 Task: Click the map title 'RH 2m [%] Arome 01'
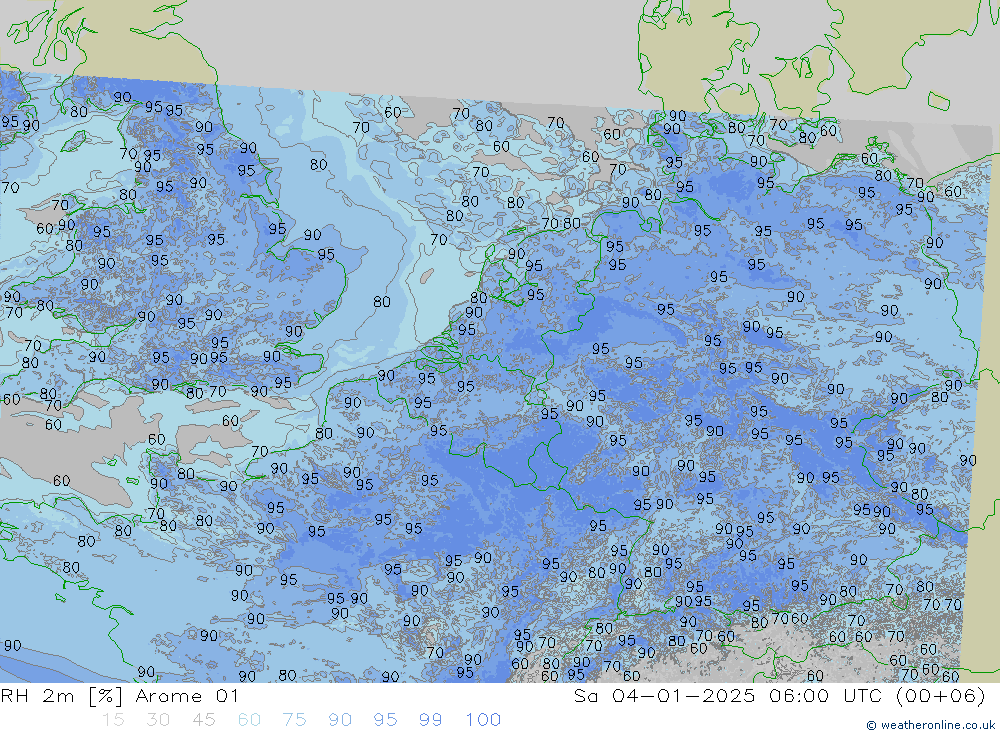119,695
